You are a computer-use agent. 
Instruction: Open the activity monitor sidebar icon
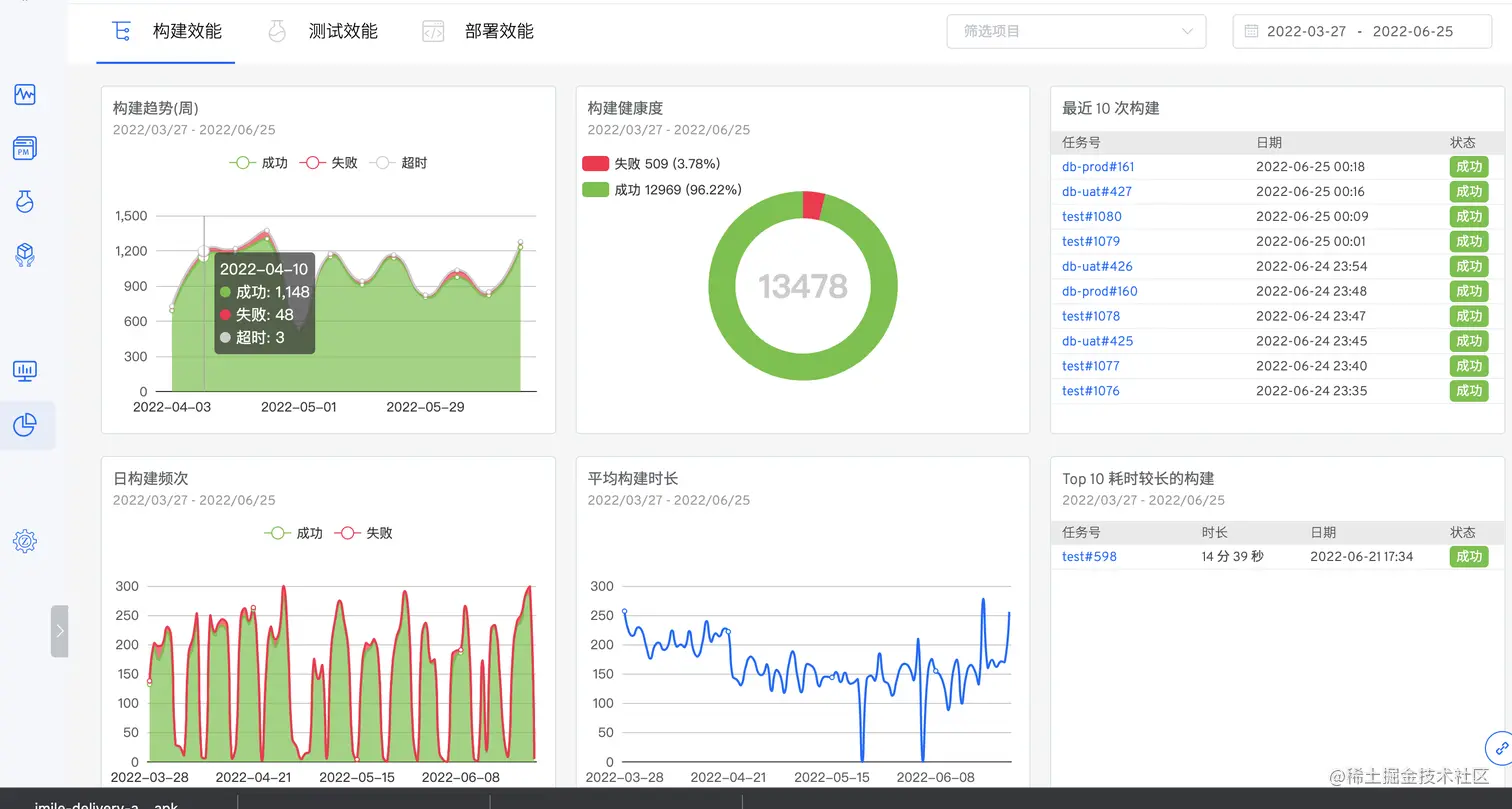(x=25, y=95)
